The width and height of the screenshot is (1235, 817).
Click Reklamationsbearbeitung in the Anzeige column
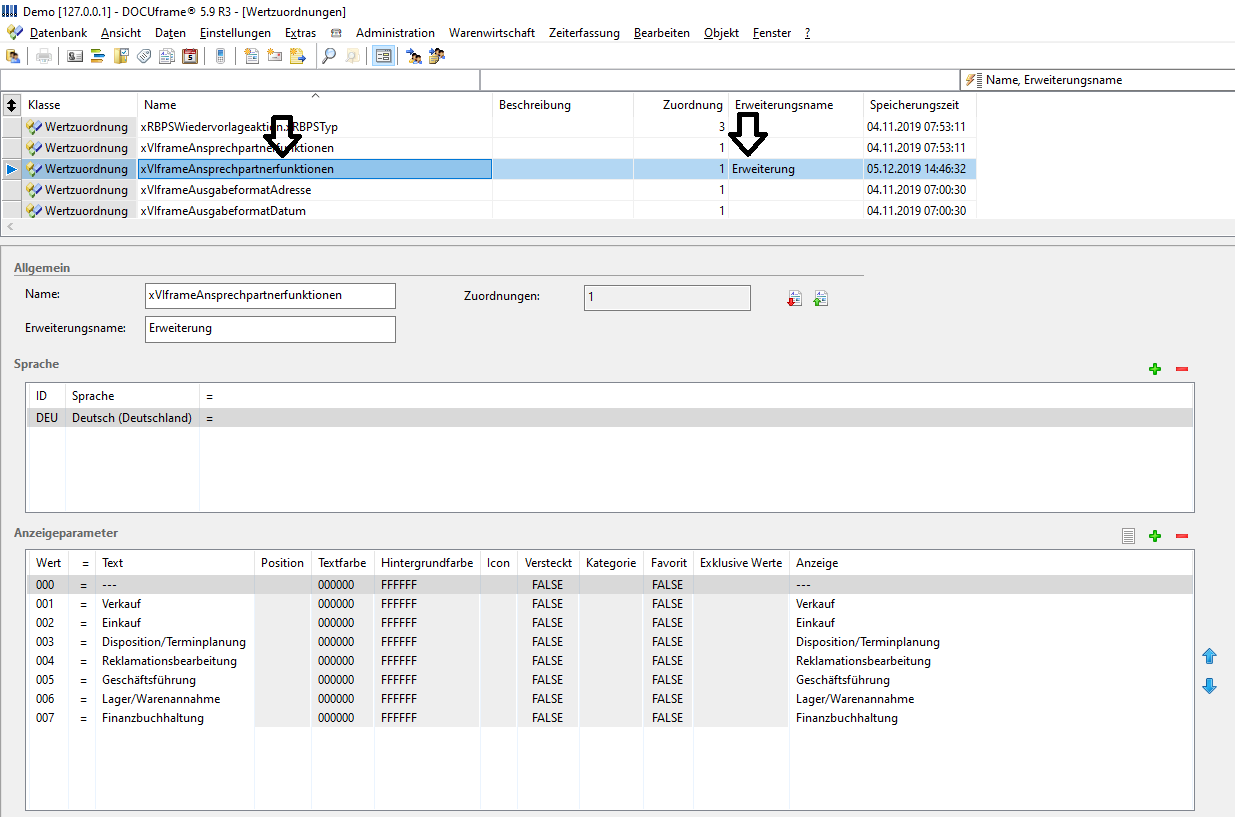[863, 661]
